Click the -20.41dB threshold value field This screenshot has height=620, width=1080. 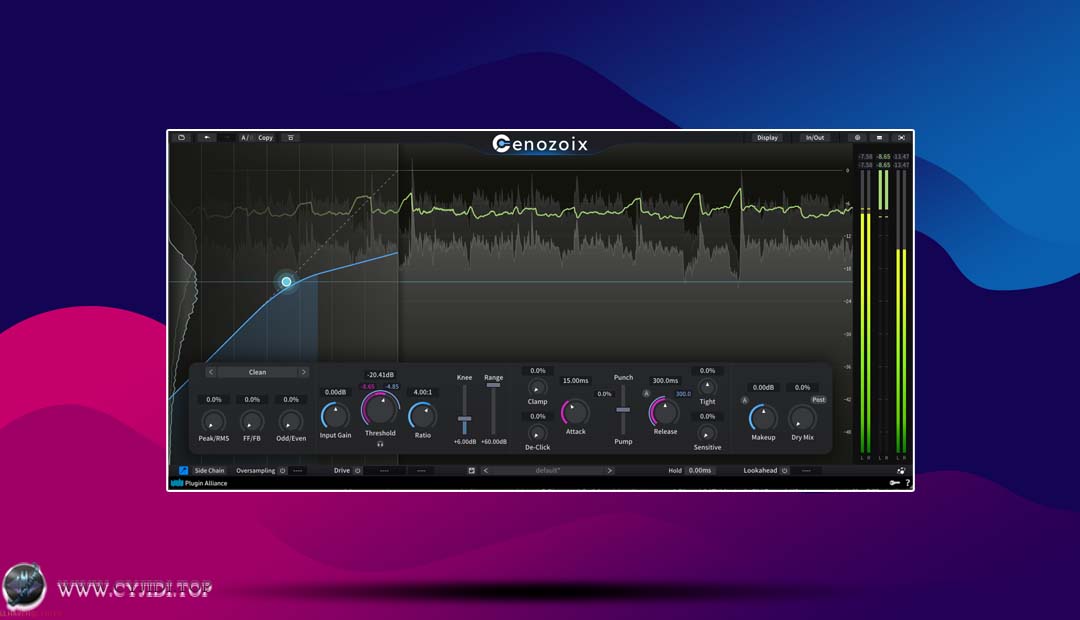tap(380, 375)
